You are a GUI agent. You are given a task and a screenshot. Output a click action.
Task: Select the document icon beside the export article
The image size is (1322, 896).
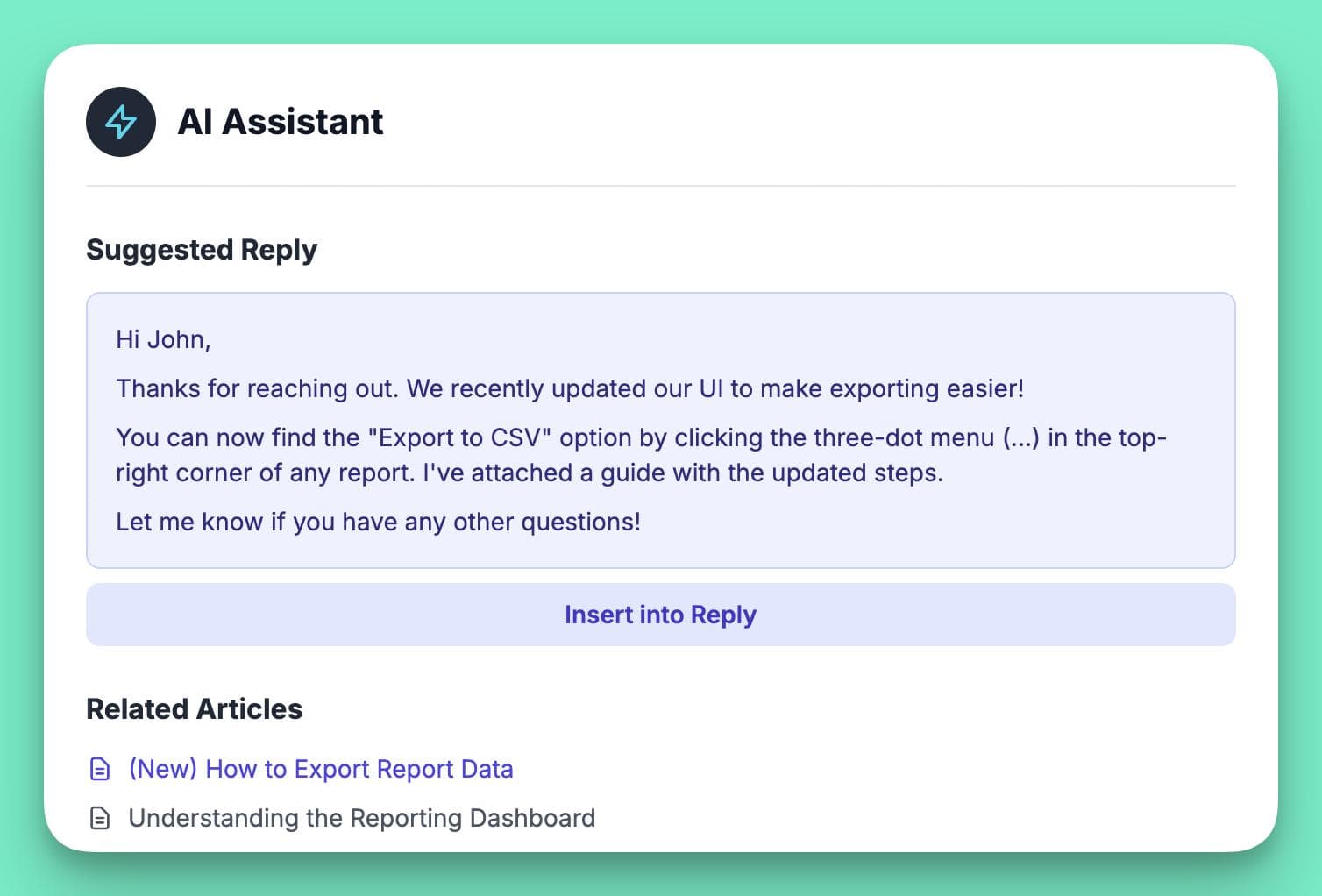click(99, 769)
